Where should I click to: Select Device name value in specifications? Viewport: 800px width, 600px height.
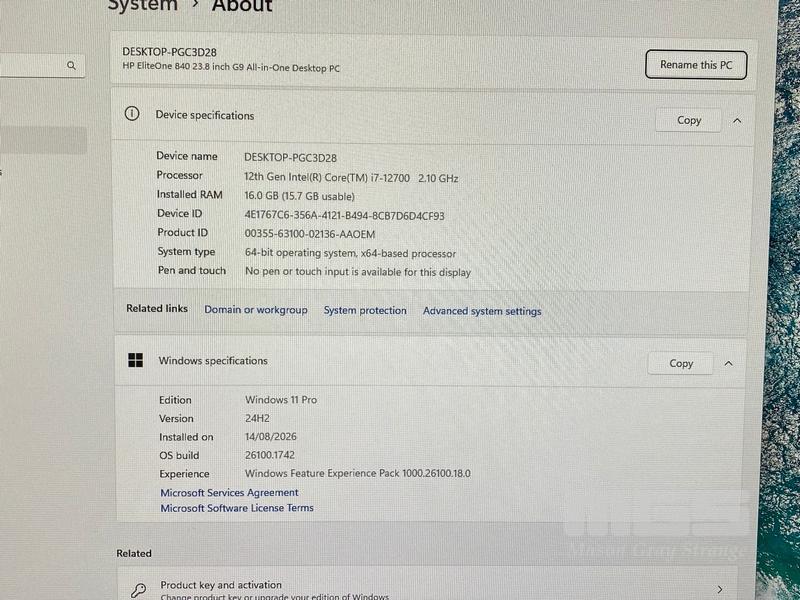[x=290, y=158]
